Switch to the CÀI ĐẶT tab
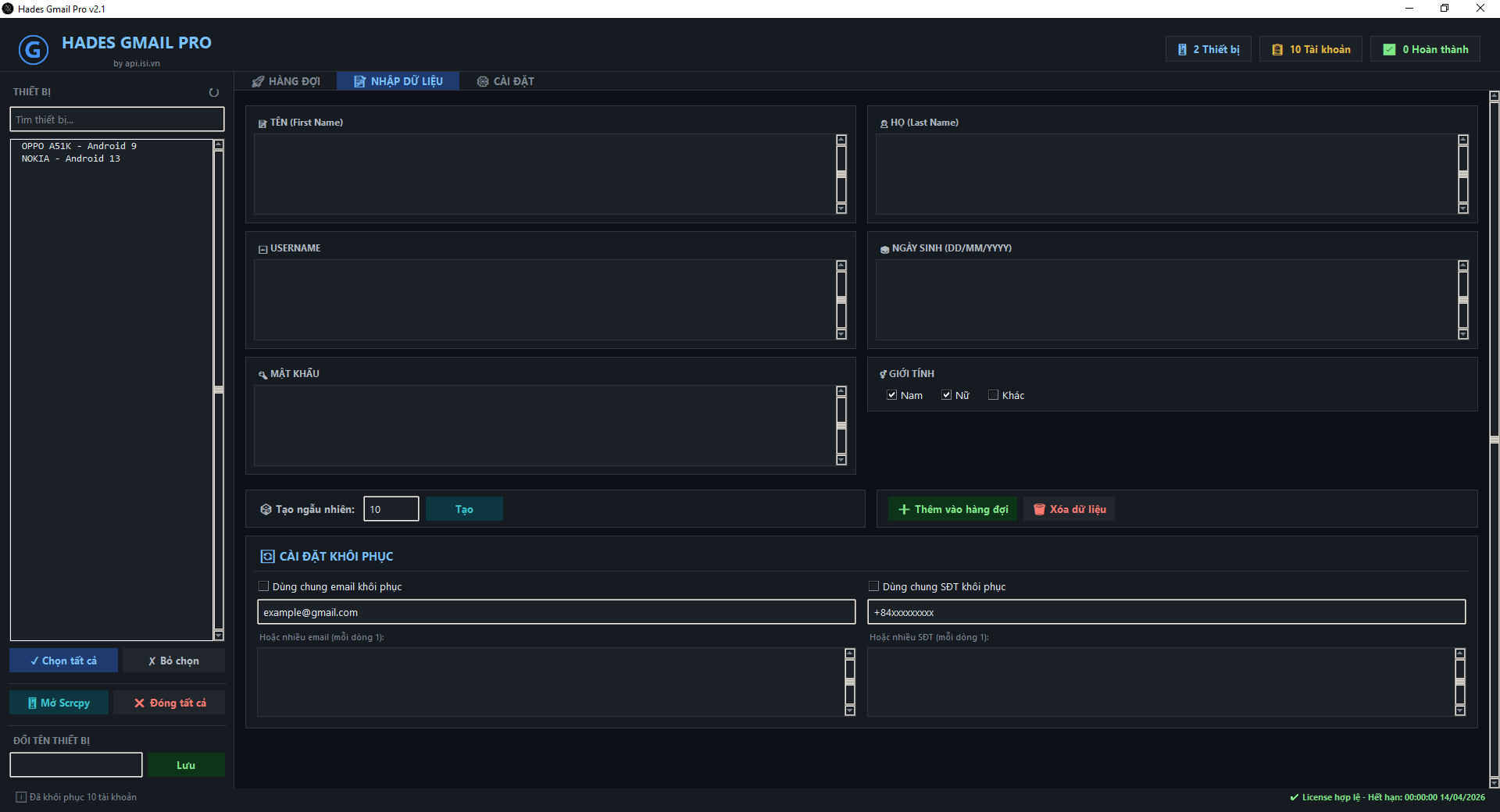Viewport: 1500px width, 812px height. coord(505,81)
